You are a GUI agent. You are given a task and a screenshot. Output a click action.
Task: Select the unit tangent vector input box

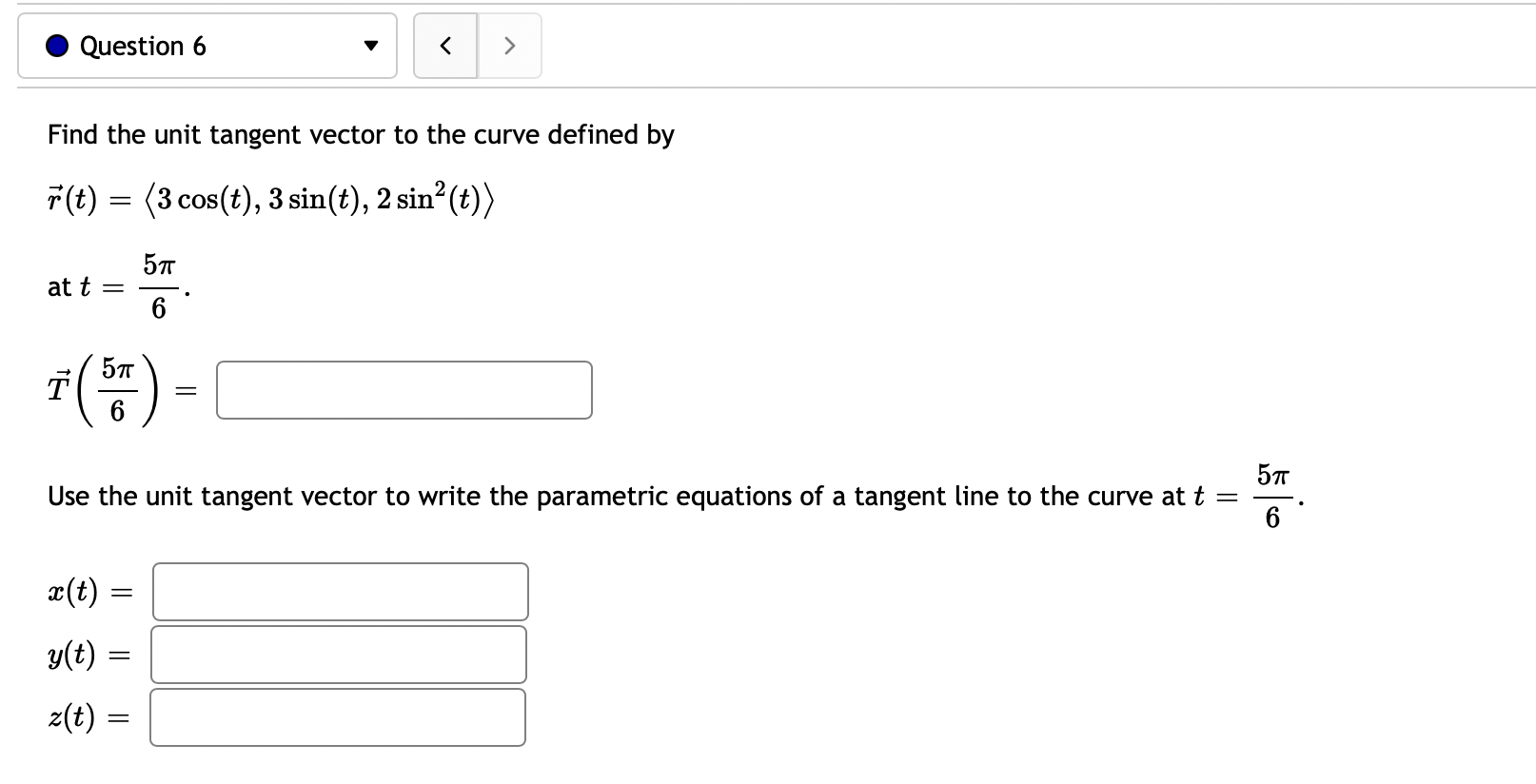tap(404, 390)
